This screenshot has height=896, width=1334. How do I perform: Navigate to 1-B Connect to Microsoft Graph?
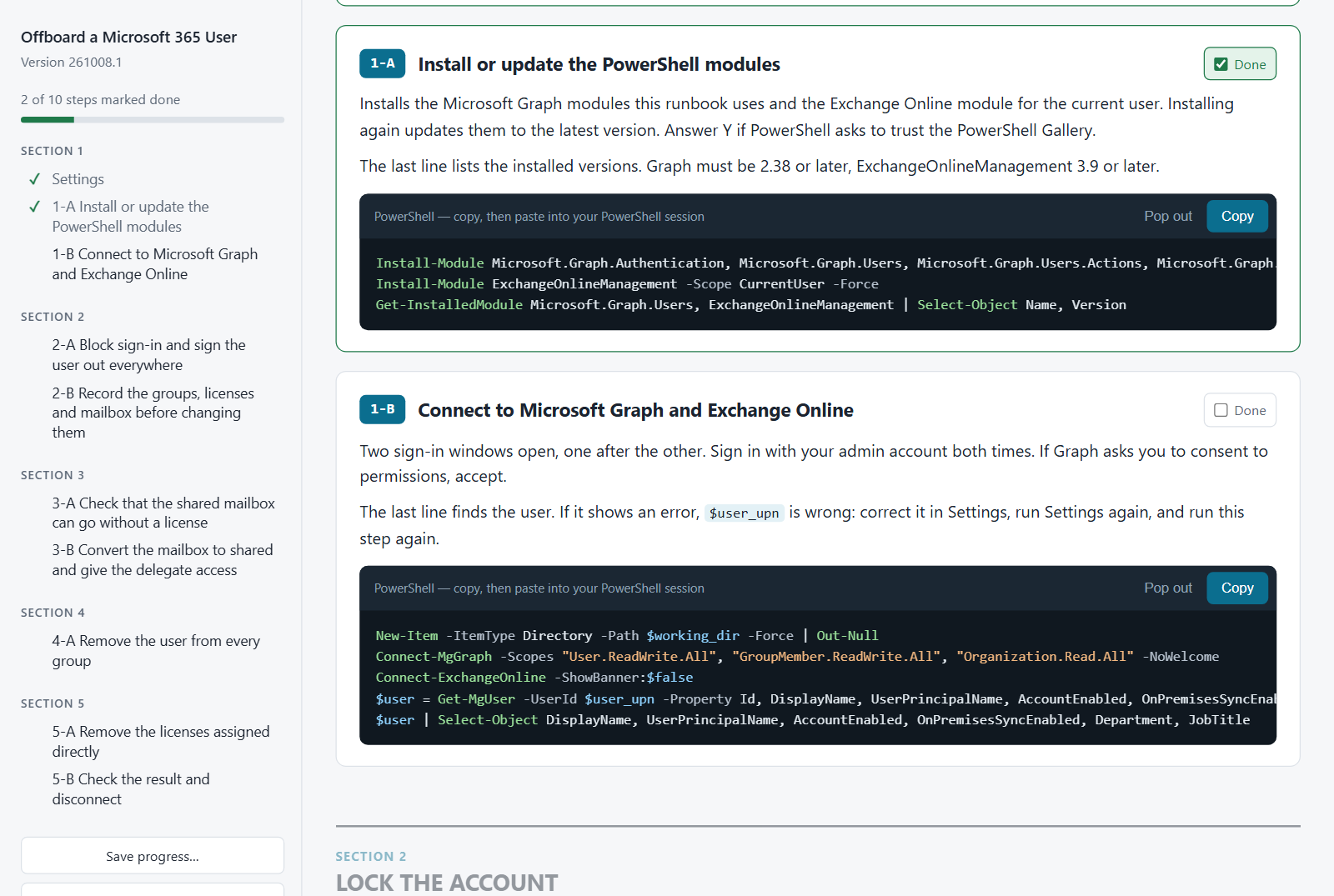click(x=155, y=264)
